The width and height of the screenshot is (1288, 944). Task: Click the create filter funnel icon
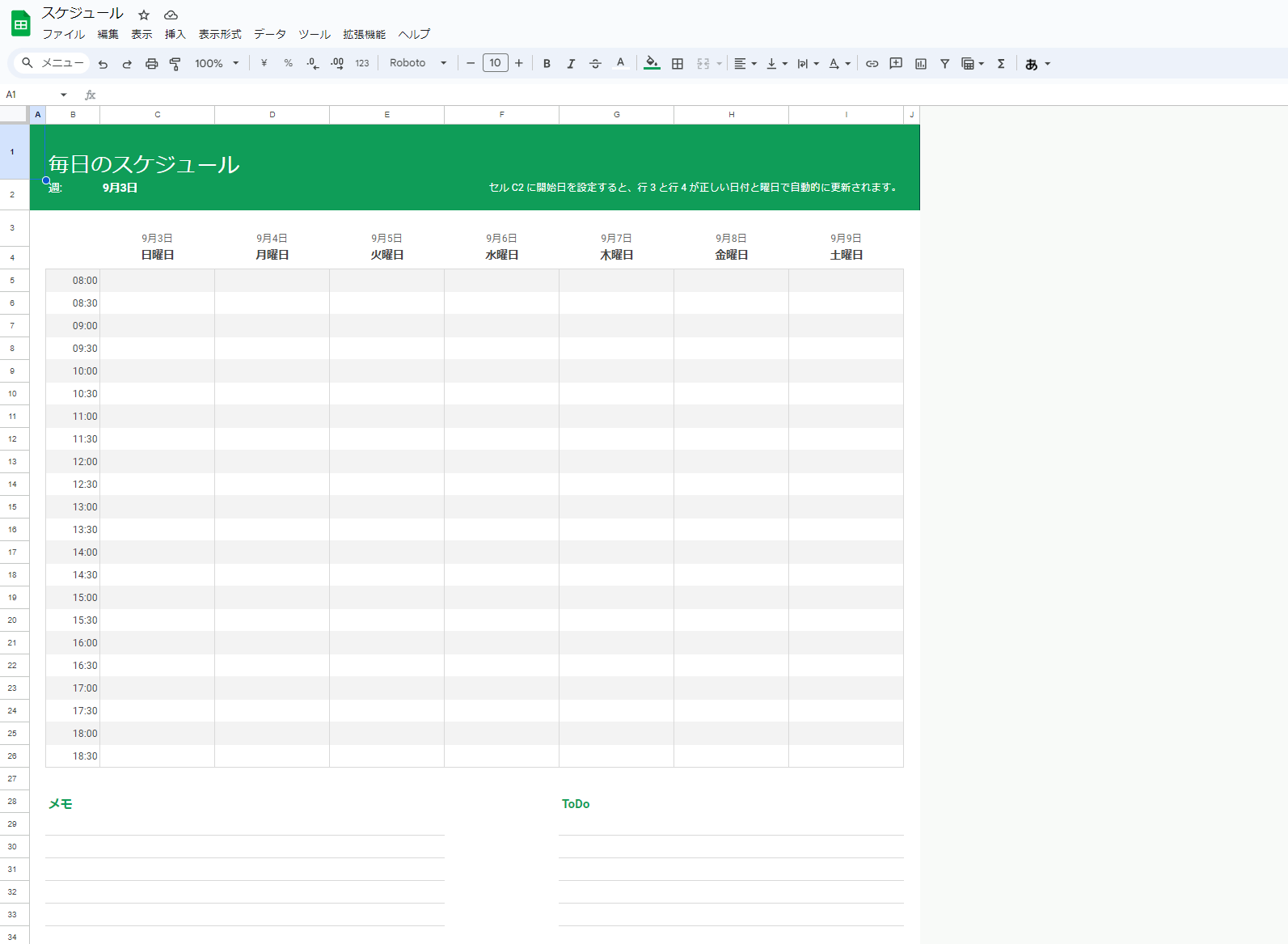[x=944, y=64]
